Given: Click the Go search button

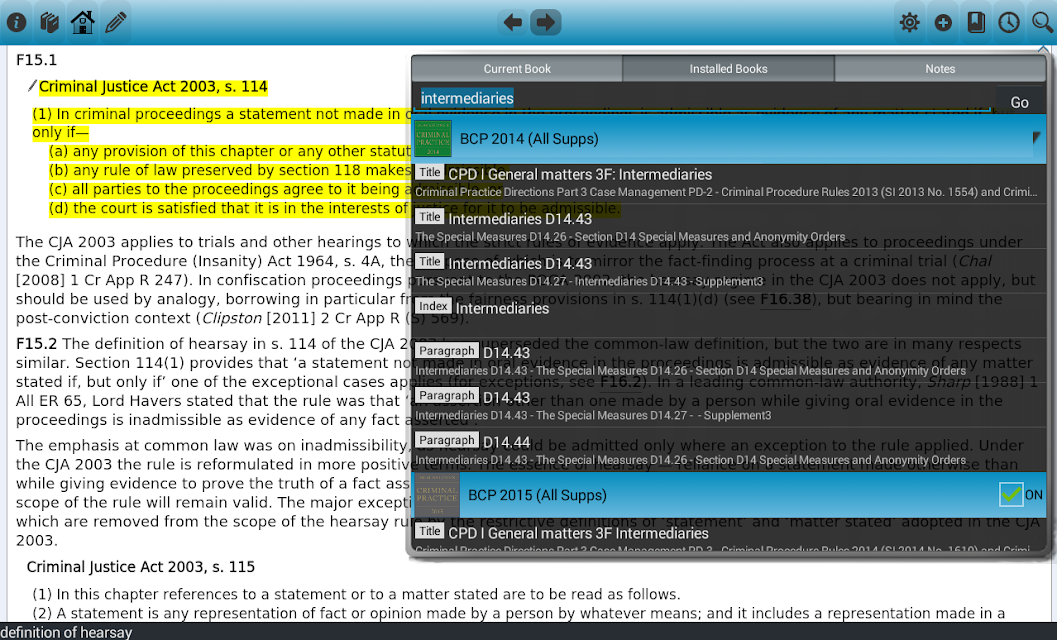Looking at the screenshot, I should 1019,102.
